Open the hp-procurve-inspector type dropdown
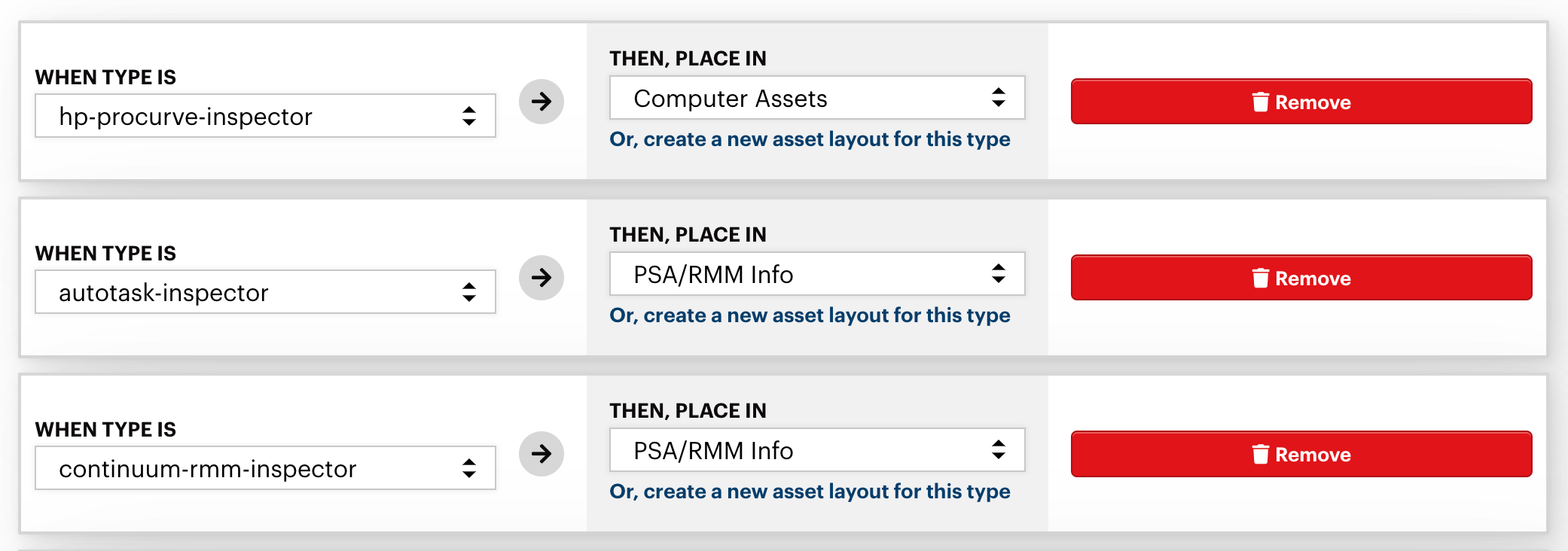This screenshot has width=1568, height=551. [x=265, y=116]
